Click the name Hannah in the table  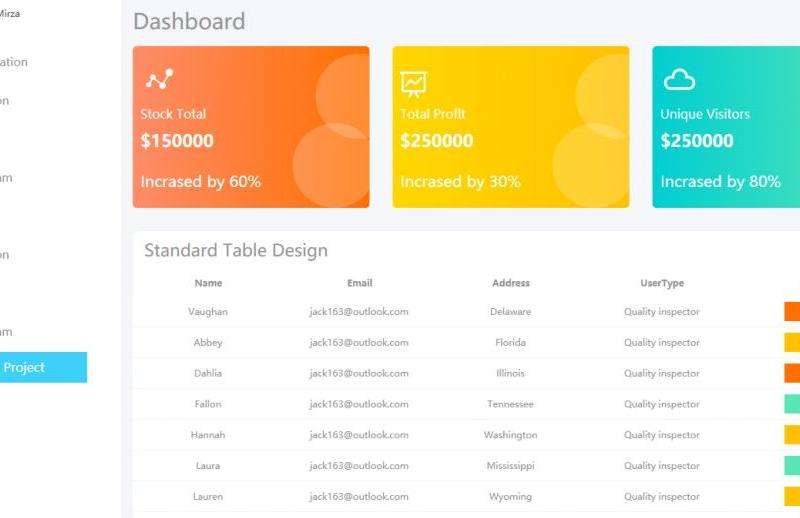click(208, 435)
